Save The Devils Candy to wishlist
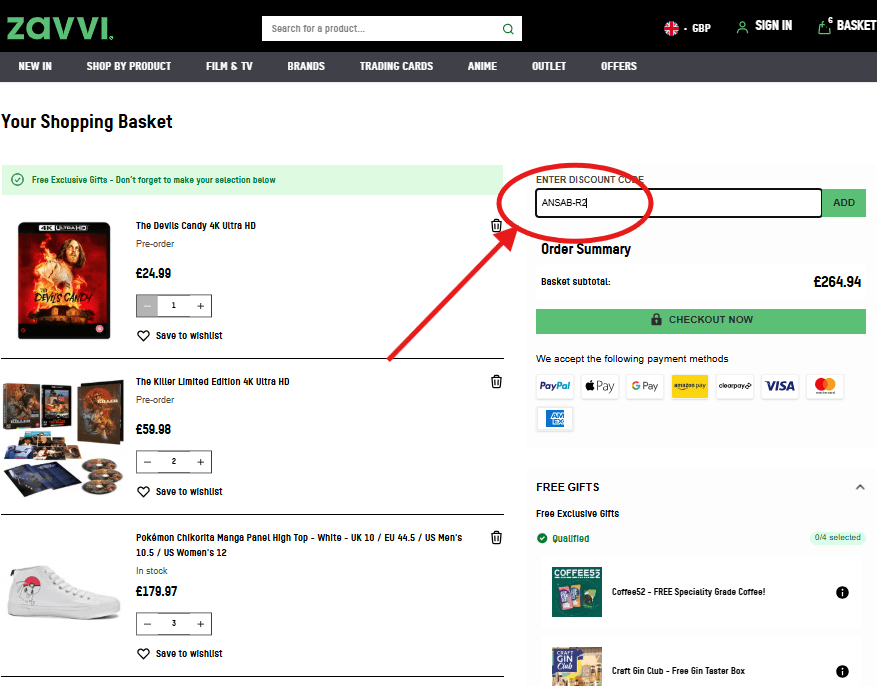 click(178, 335)
